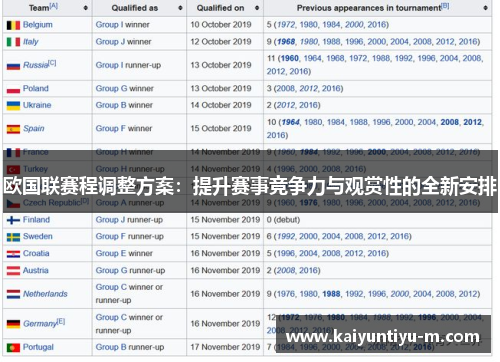Select '10 October 2019' date cell
Screen dimensions: 500x362
[221, 25]
